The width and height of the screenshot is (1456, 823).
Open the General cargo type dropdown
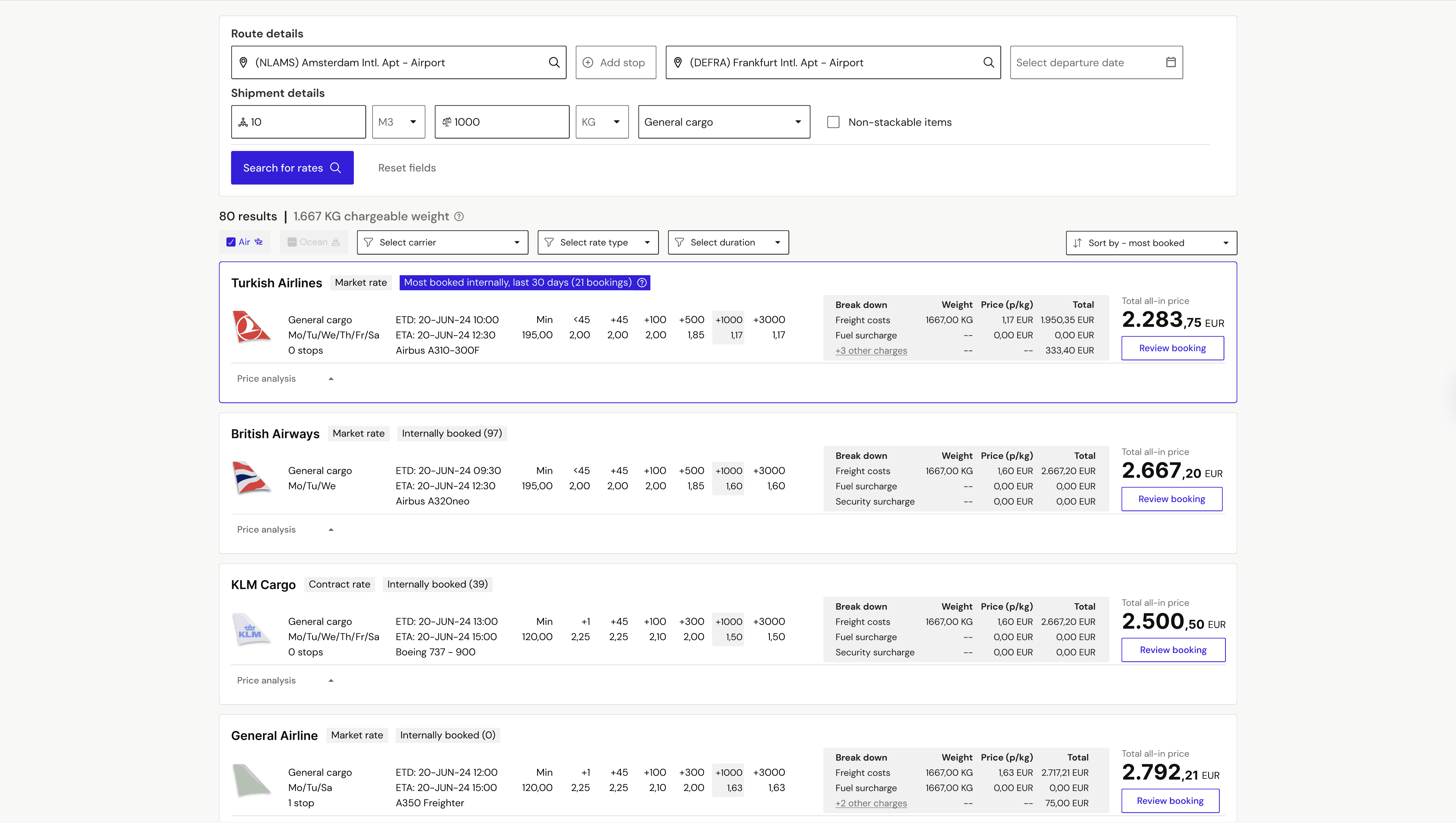[x=723, y=122]
